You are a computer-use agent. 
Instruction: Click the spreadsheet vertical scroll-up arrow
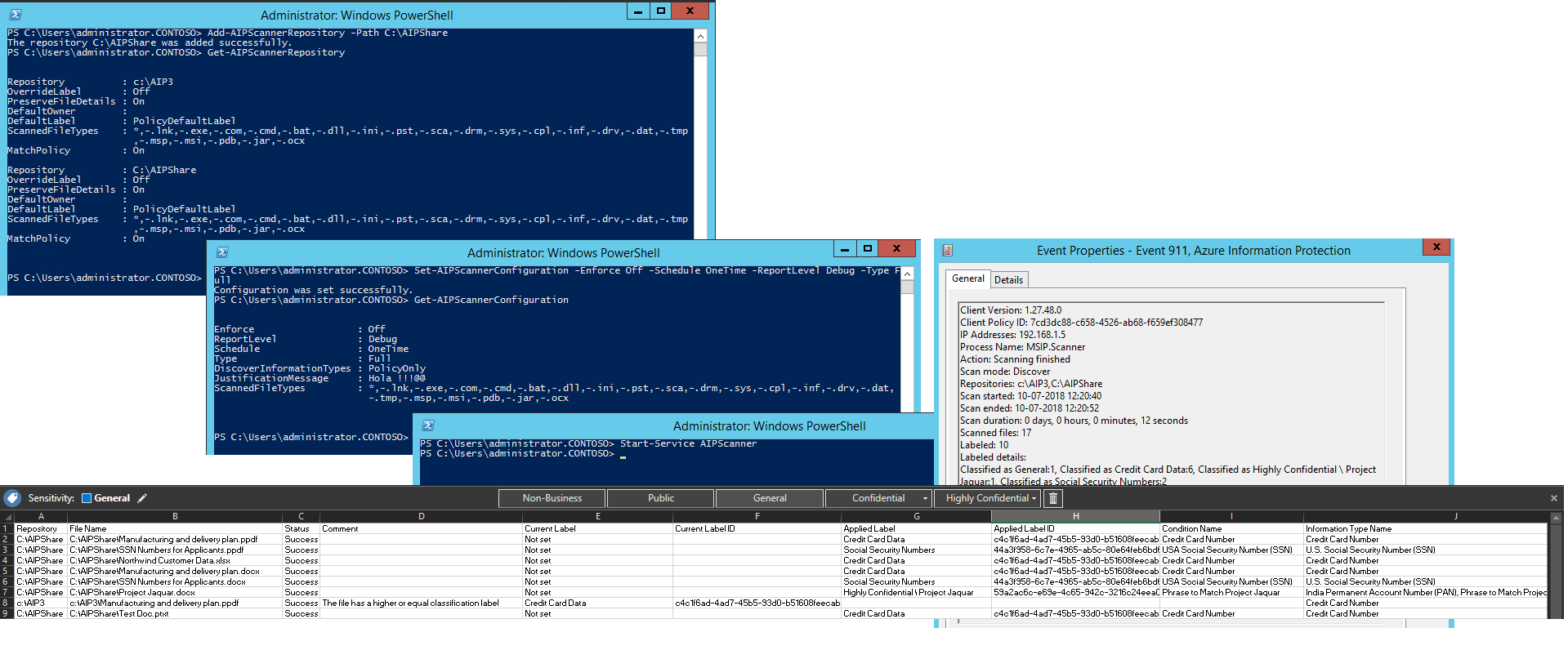pyautogui.click(x=1557, y=518)
